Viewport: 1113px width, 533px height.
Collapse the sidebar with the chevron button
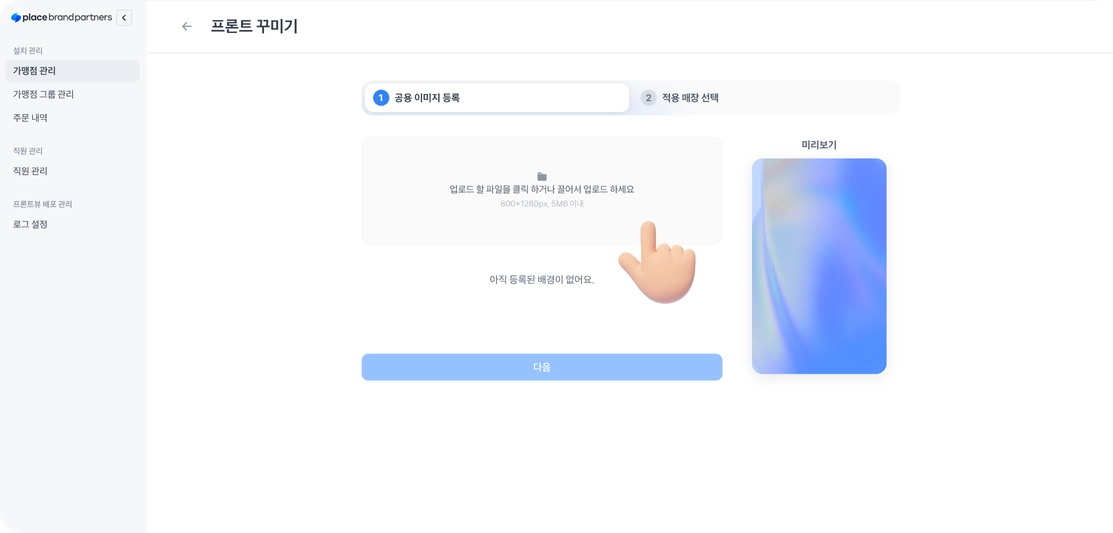[124, 18]
